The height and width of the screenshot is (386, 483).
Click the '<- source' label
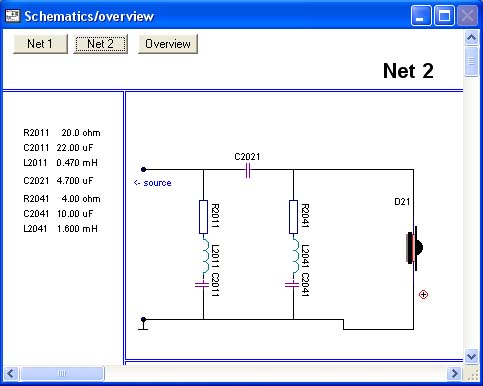(x=153, y=183)
